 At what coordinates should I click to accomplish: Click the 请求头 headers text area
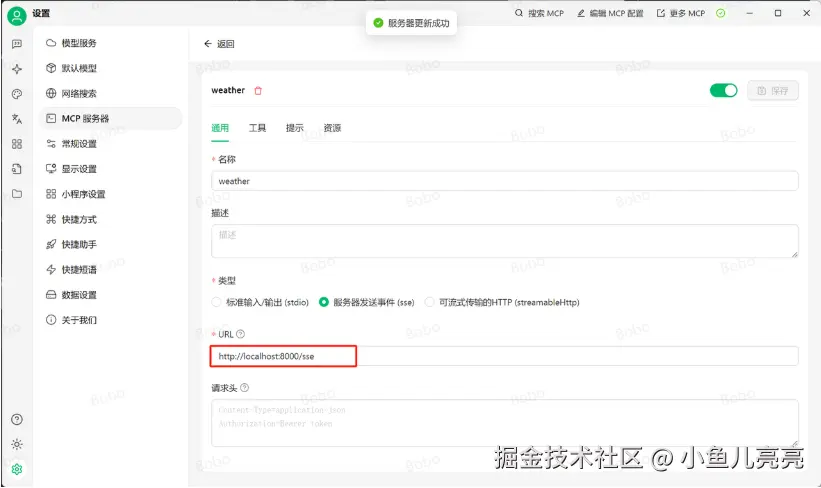pyautogui.click(x=505, y=423)
